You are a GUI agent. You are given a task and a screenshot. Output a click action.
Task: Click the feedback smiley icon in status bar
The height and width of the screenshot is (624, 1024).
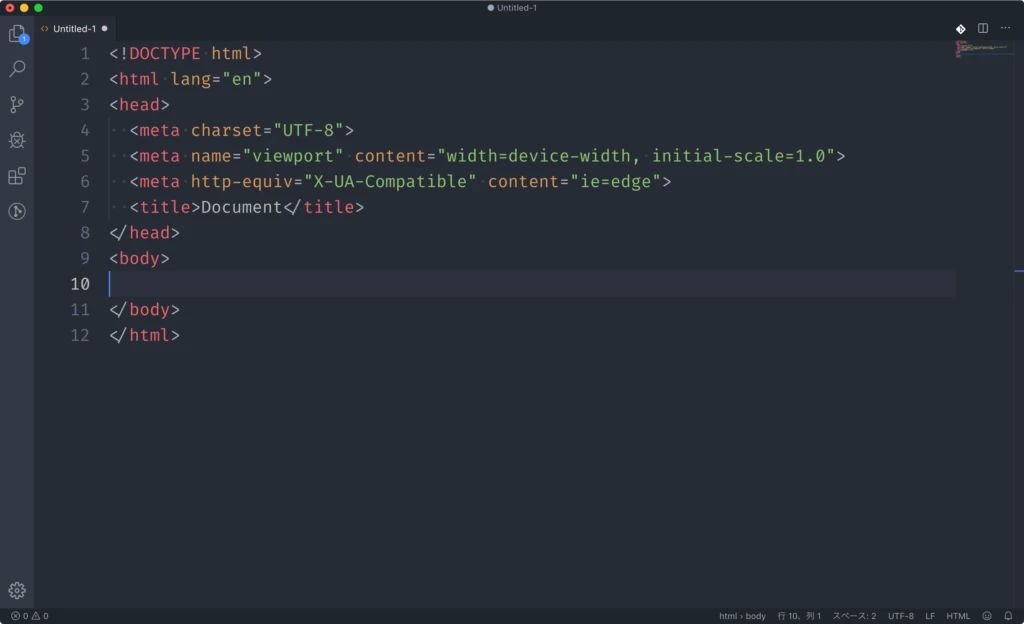tap(987, 616)
